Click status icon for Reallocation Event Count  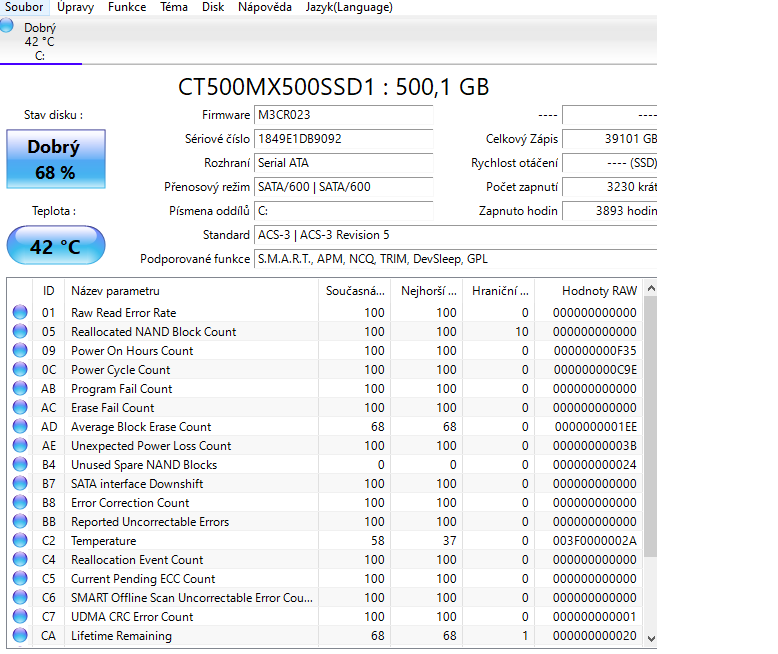(x=20, y=559)
